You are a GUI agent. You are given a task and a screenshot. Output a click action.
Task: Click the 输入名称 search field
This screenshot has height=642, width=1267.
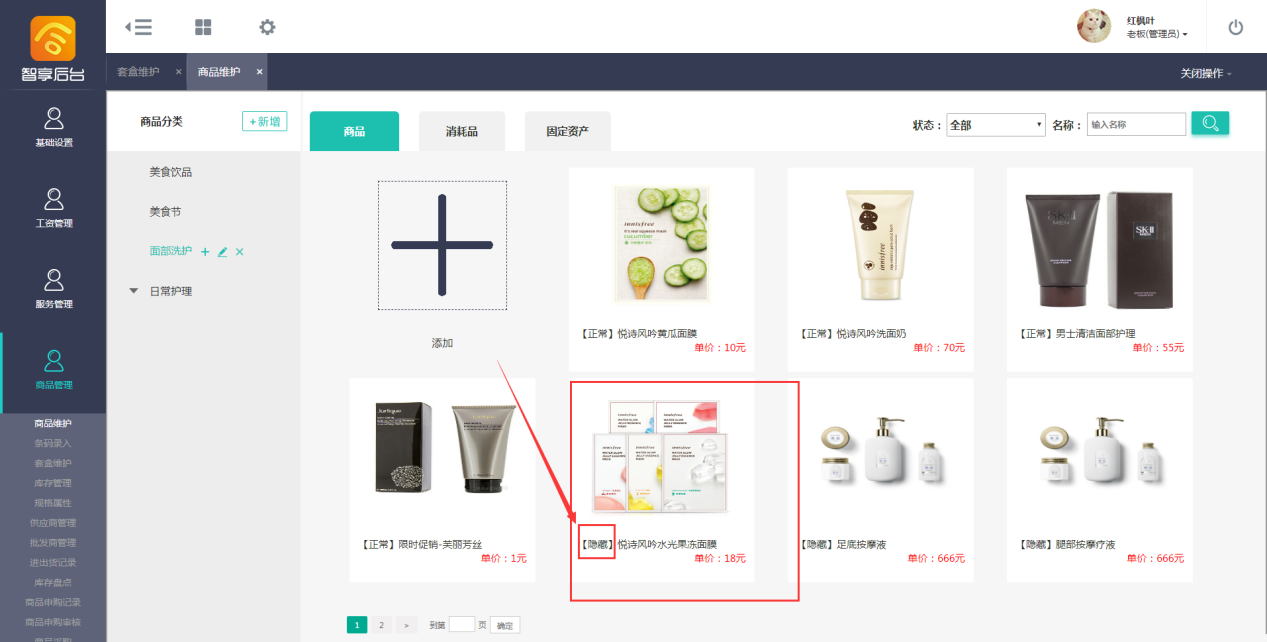(1136, 124)
